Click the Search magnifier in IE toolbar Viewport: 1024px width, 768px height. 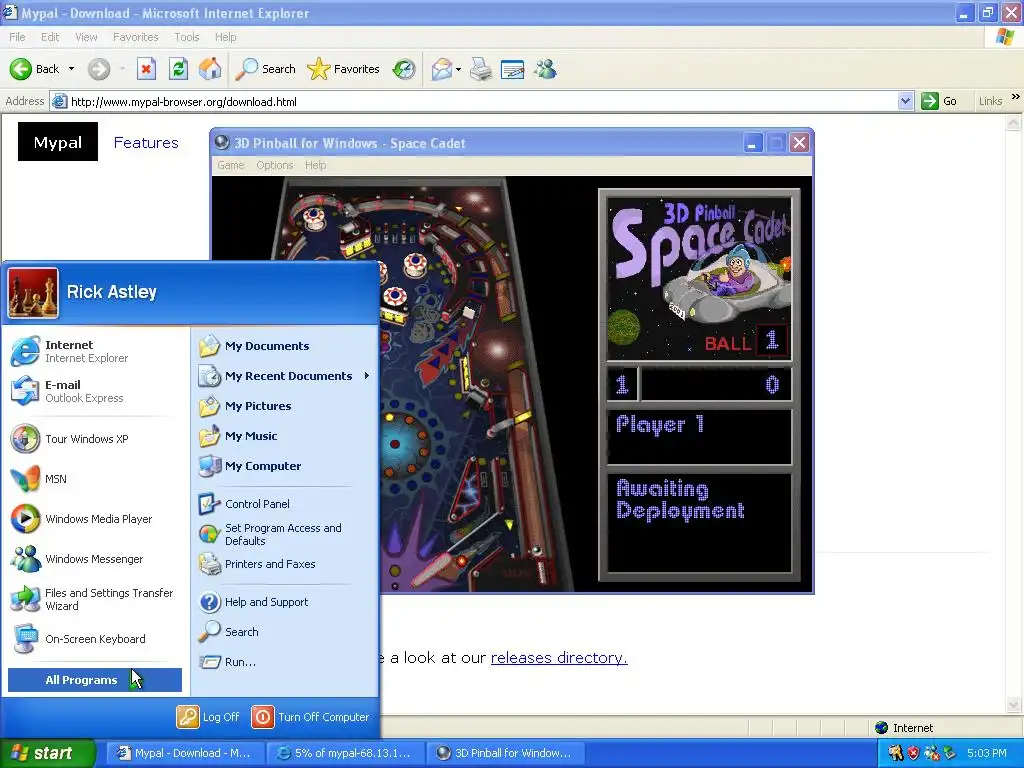click(265, 69)
